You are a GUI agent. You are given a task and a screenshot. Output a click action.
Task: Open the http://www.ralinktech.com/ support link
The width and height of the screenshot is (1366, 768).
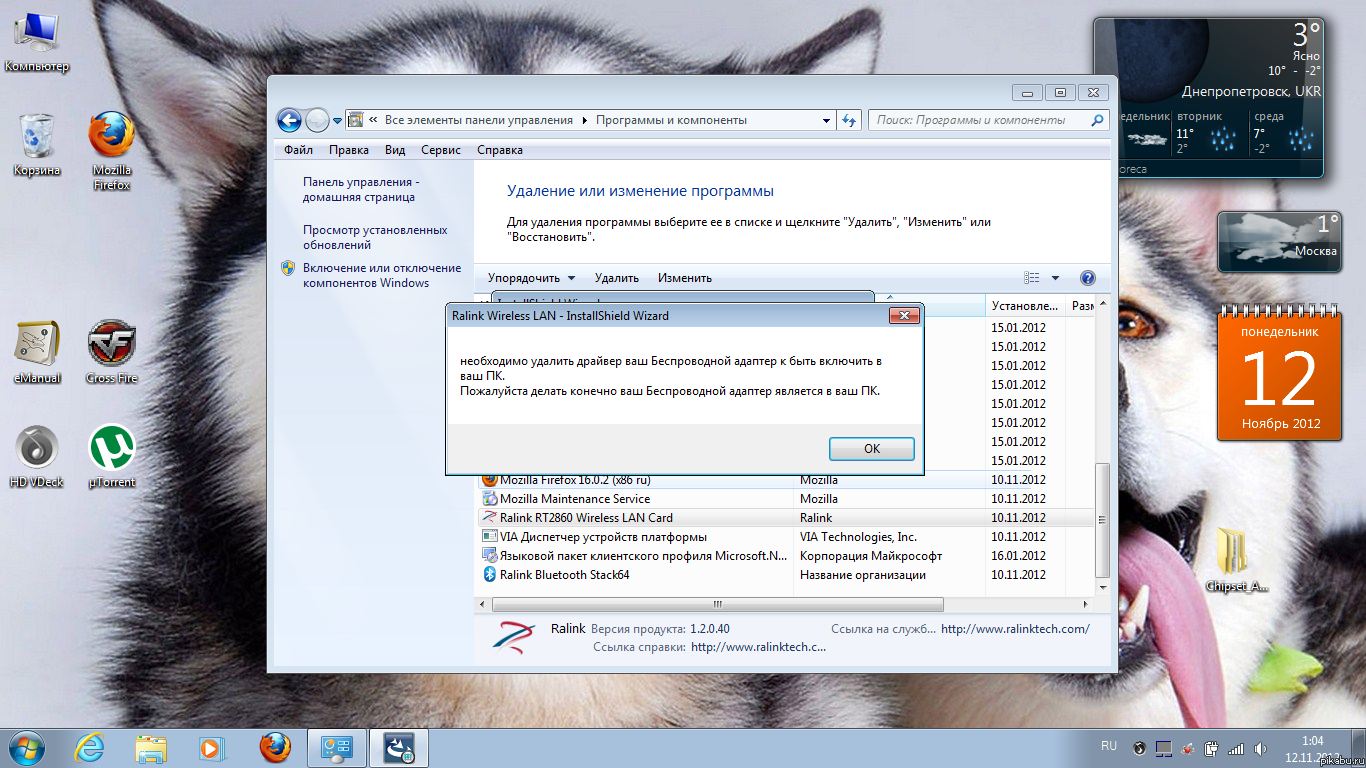click(x=1015, y=629)
